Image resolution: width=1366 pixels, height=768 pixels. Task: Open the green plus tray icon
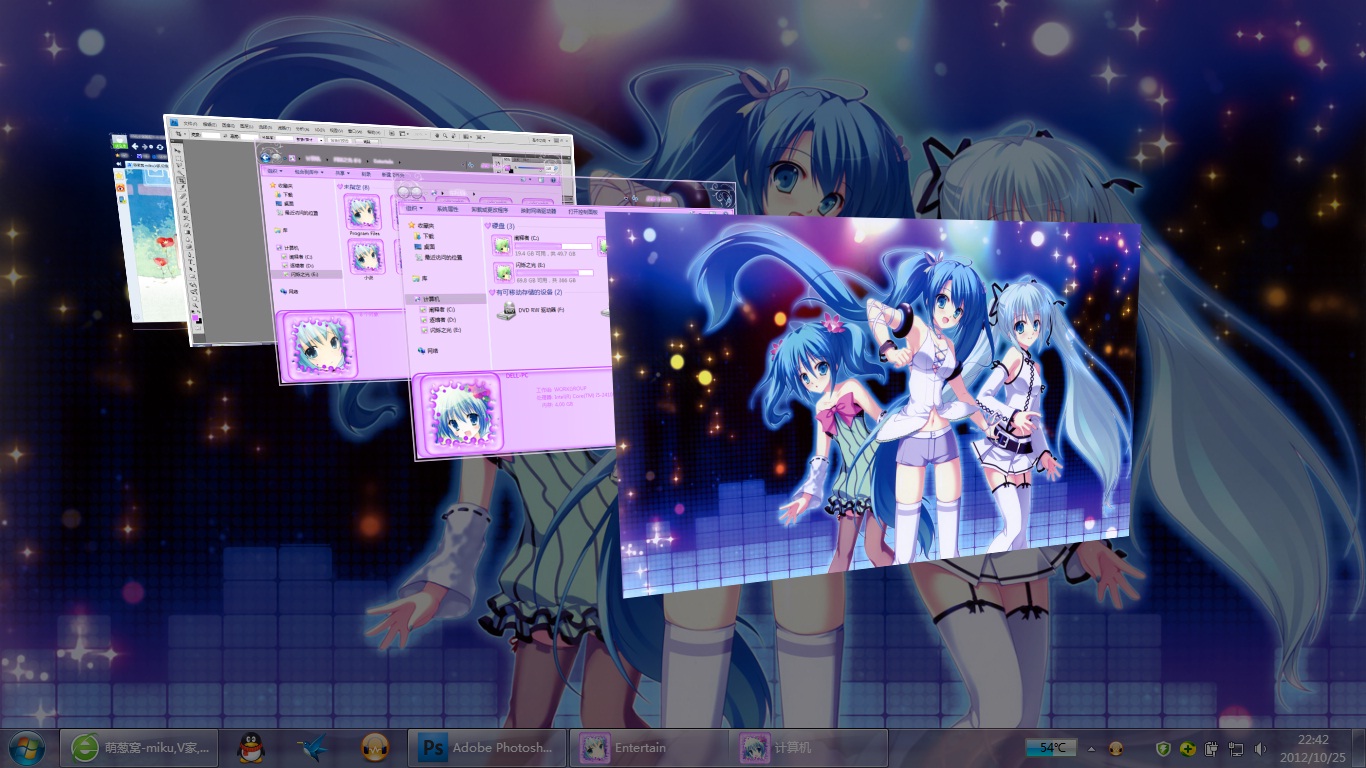tap(1188, 748)
